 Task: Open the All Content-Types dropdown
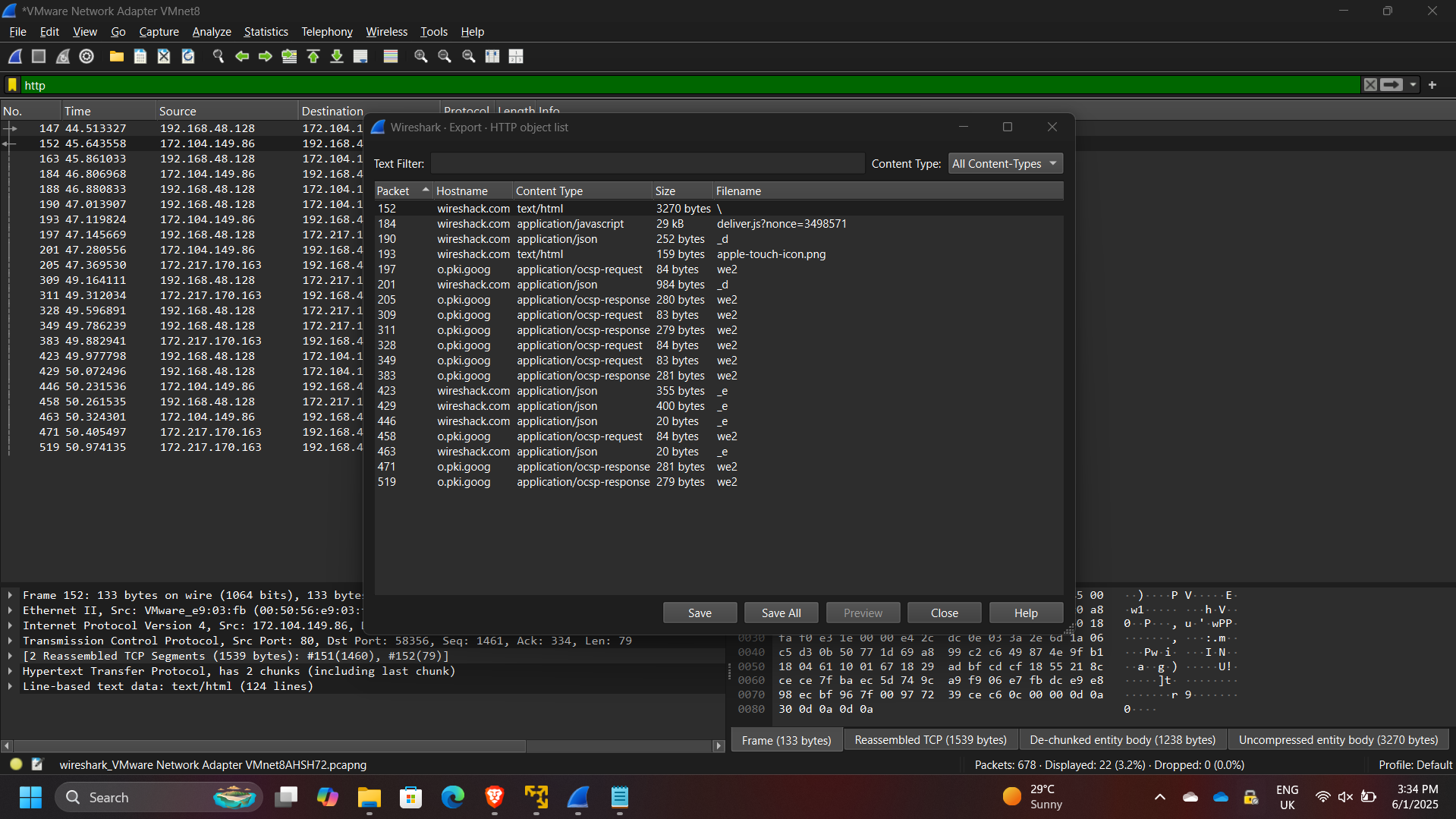tap(1005, 163)
